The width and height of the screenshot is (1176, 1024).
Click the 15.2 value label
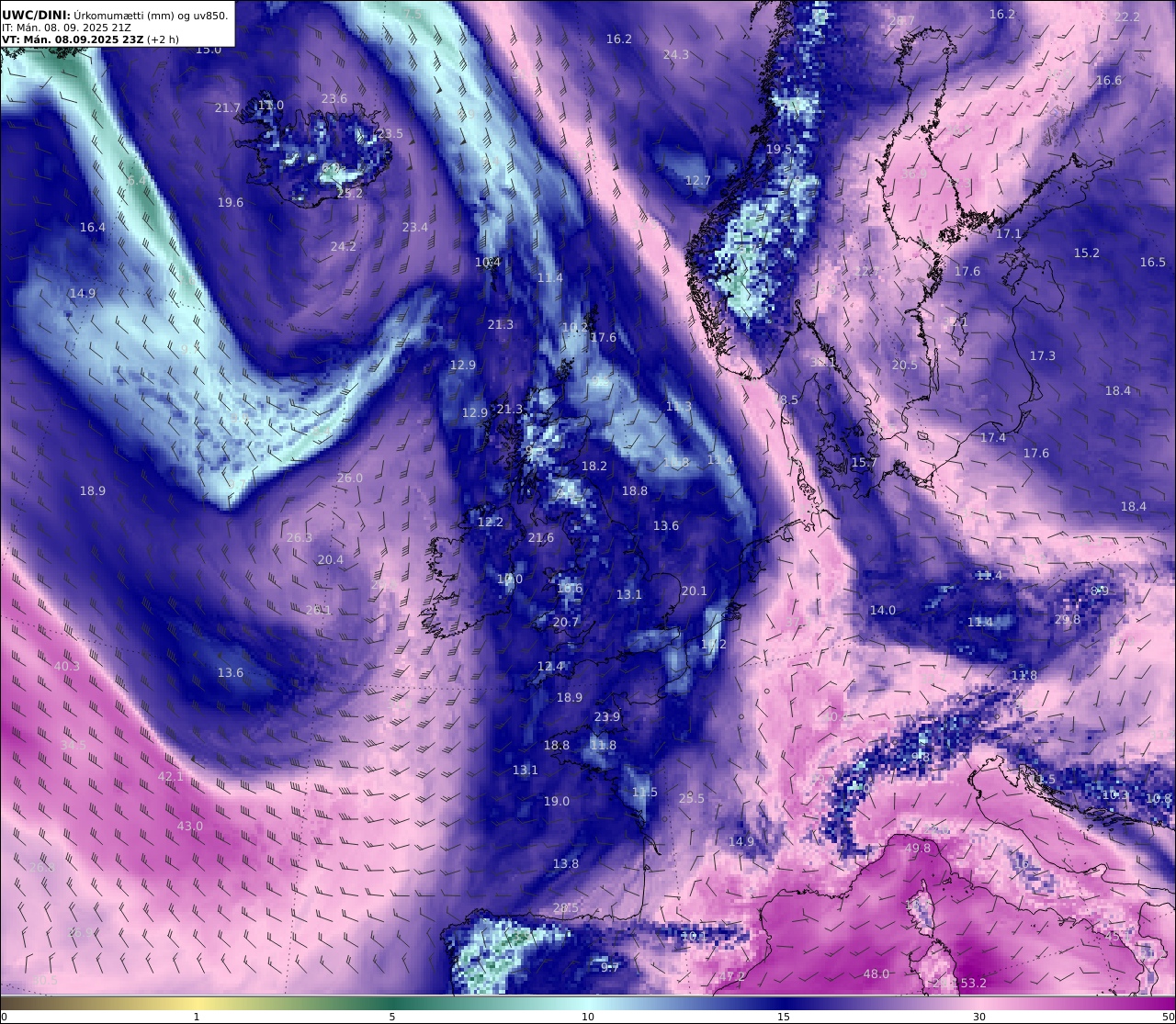[1087, 253]
